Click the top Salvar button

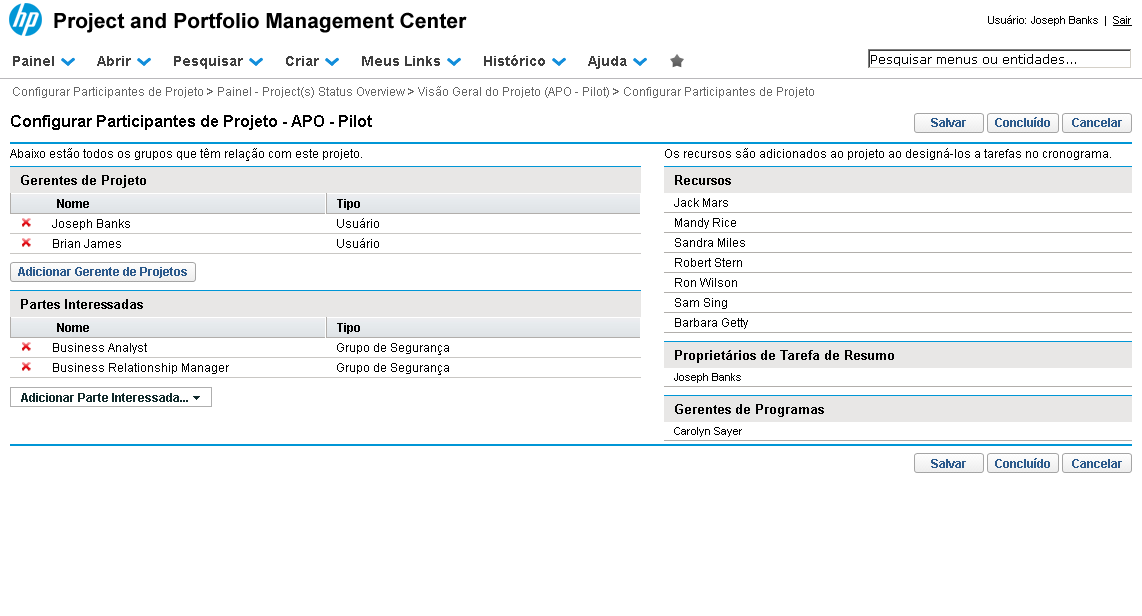948,123
